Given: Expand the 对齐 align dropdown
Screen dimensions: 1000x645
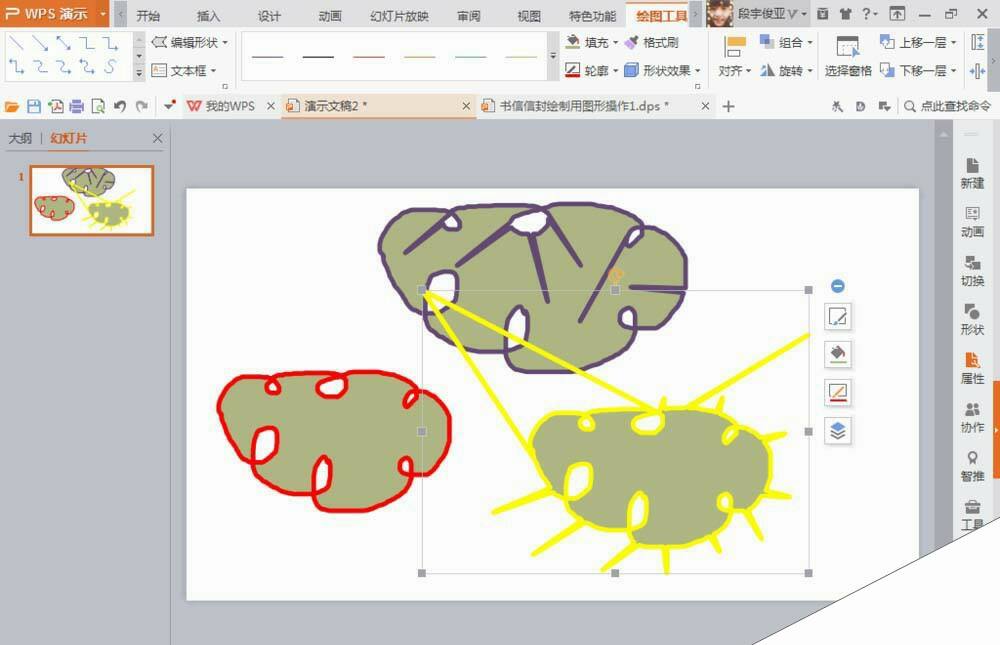Looking at the screenshot, I should (747, 71).
